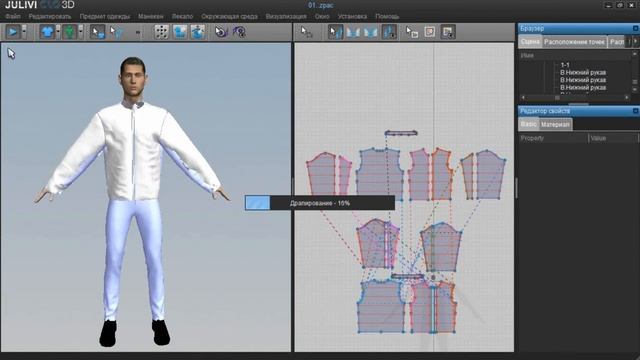Start the simulation with the play button
Screen dimensions: 640x360
13,32
